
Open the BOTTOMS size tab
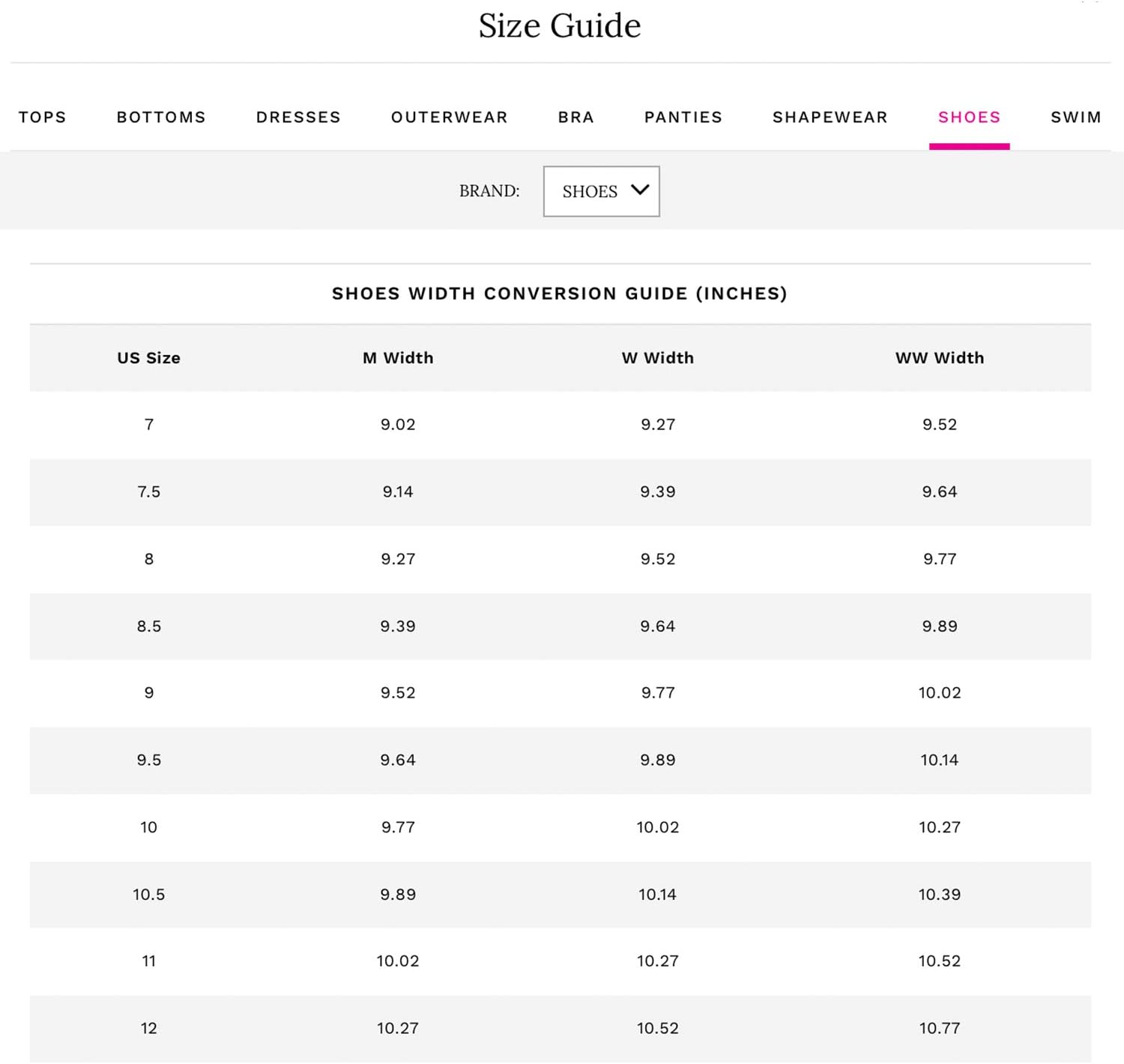[161, 118]
